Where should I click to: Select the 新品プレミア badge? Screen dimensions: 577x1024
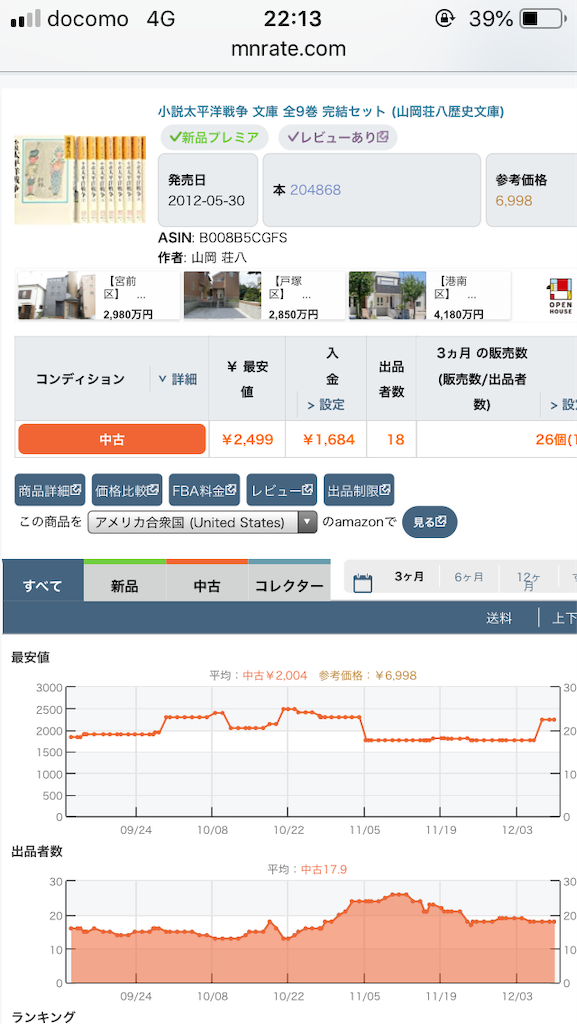pyautogui.click(x=214, y=137)
